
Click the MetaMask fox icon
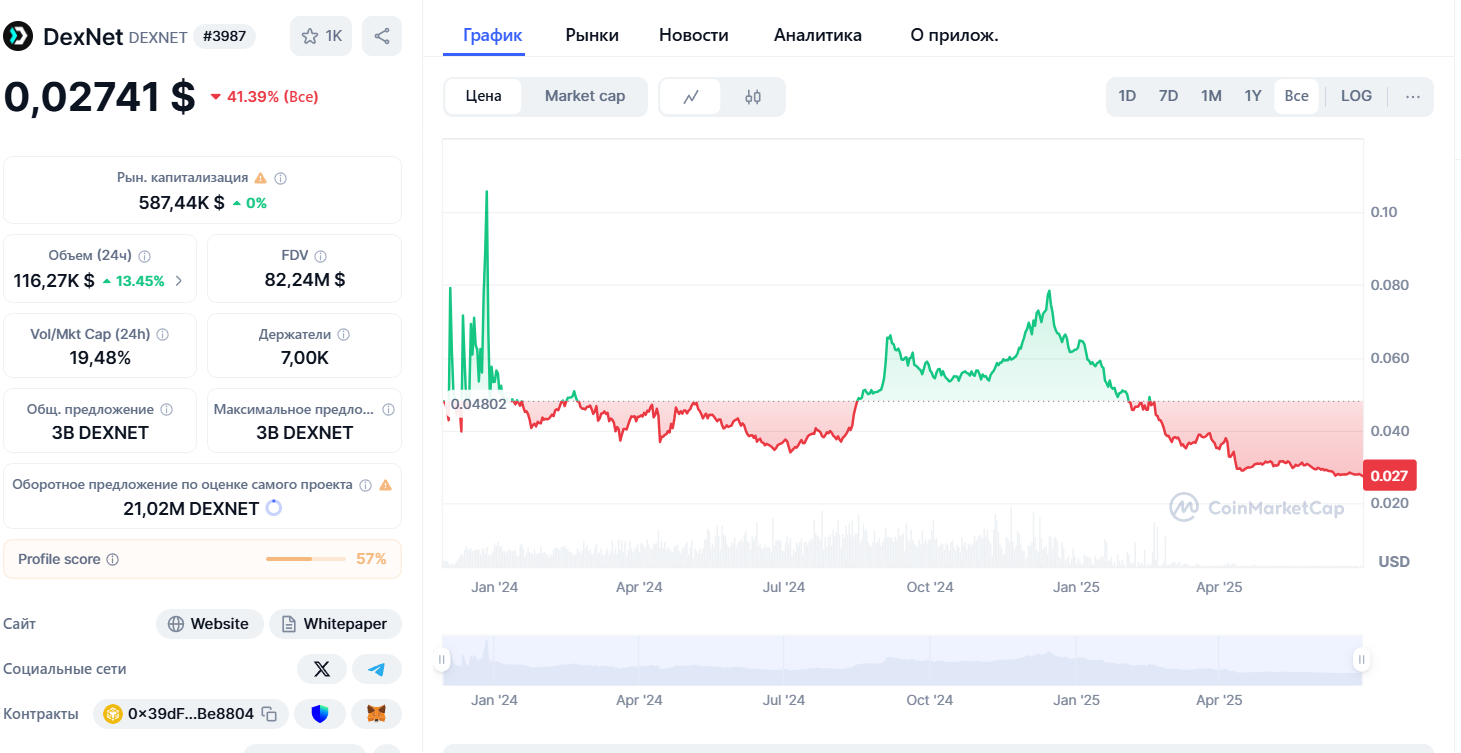coord(377,714)
